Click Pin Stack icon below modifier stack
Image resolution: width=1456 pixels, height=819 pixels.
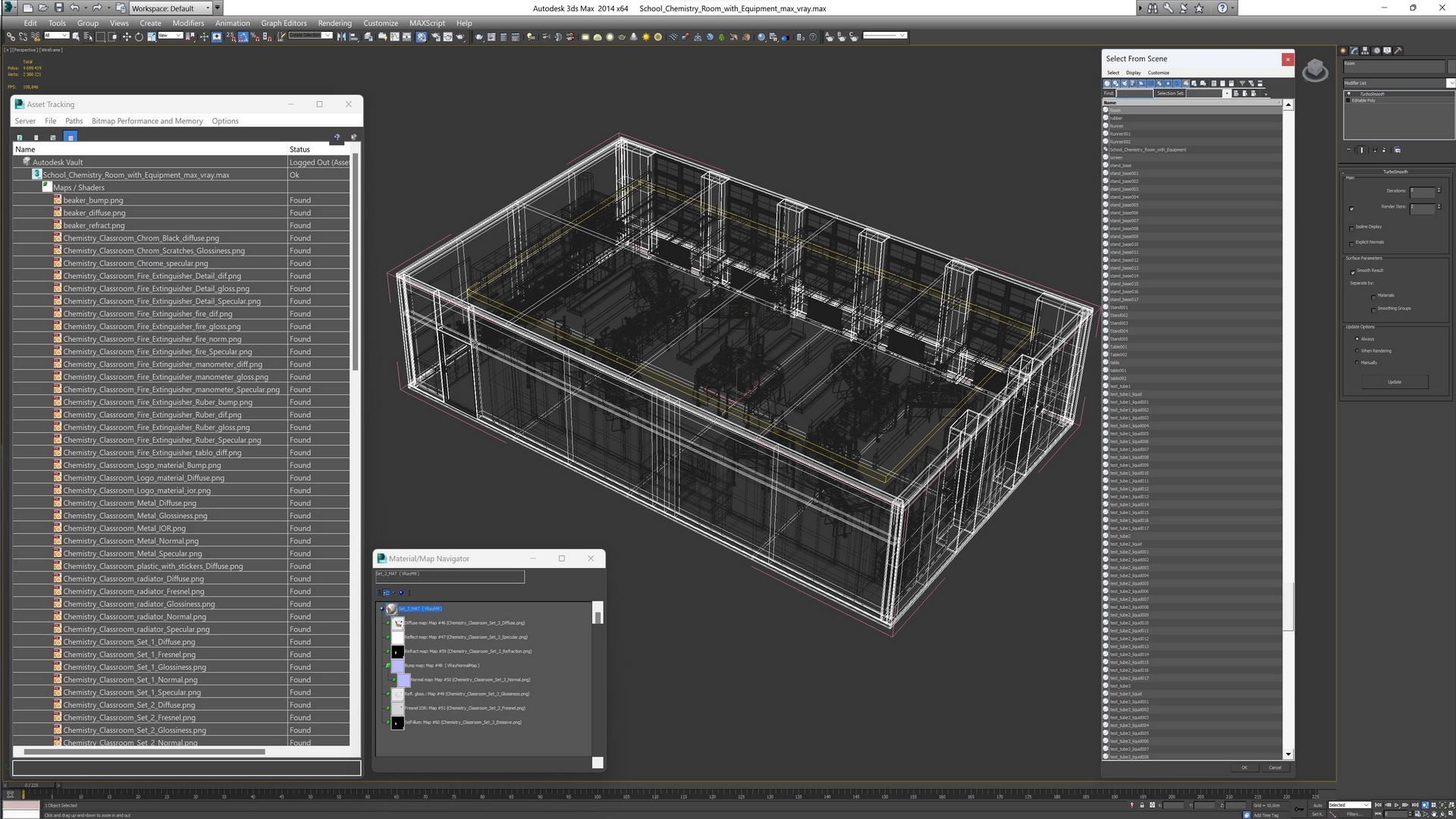coord(1348,149)
